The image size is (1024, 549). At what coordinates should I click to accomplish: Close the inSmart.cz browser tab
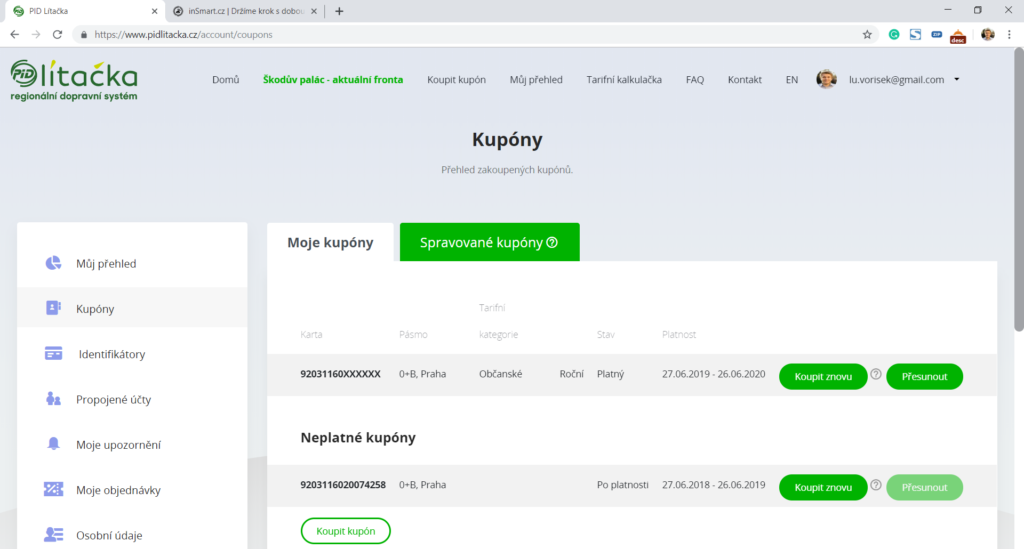pos(314,11)
